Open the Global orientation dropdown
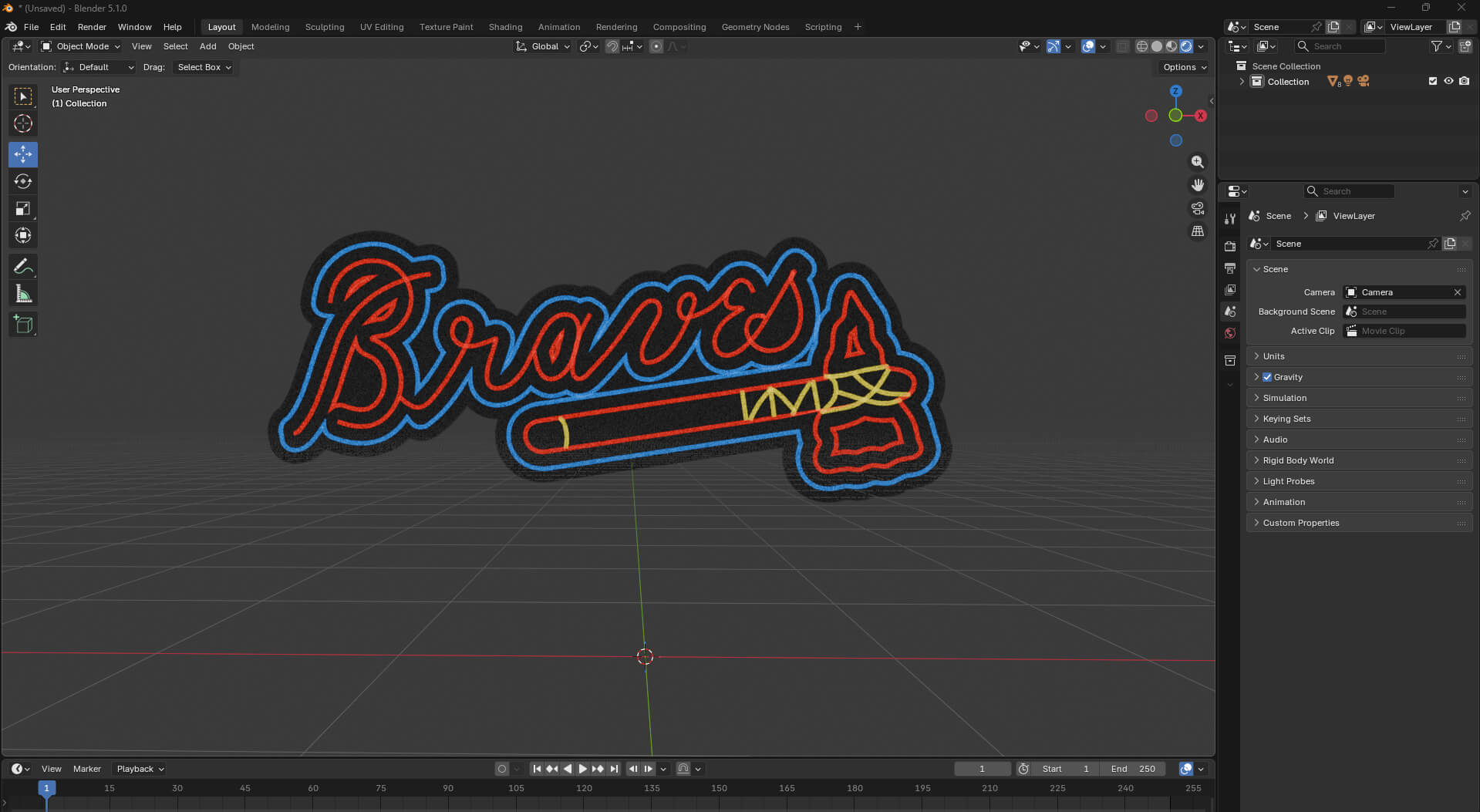This screenshot has height=812, width=1480. 543,46
